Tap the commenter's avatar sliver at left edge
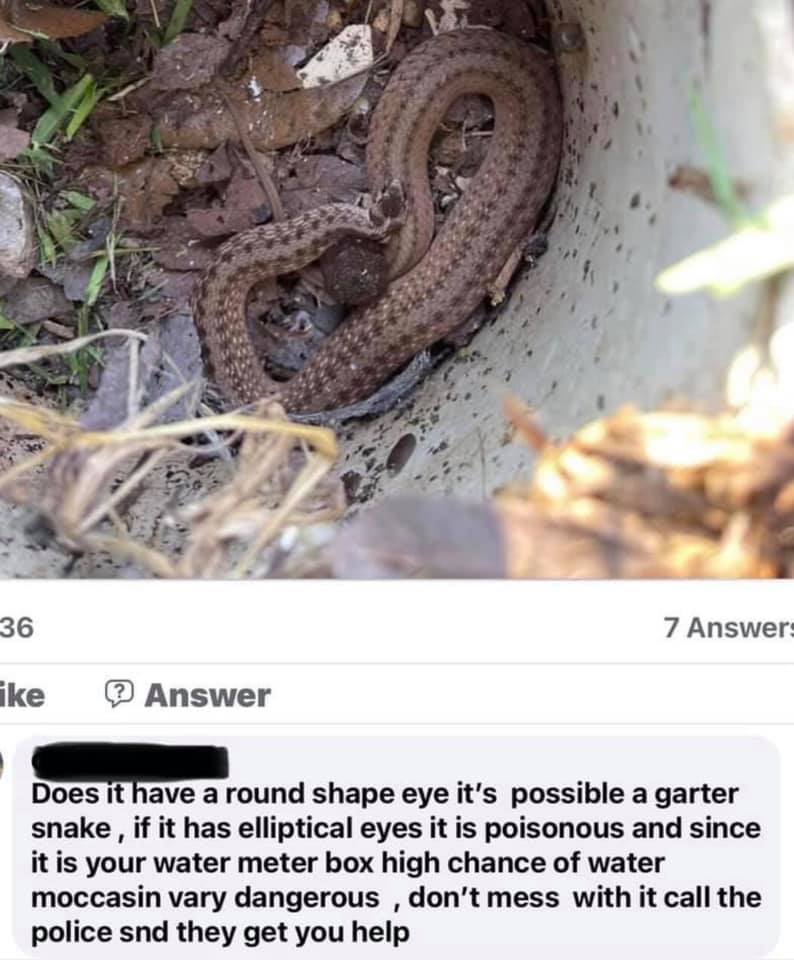794x960 pixels. click(x=2, y=763)
